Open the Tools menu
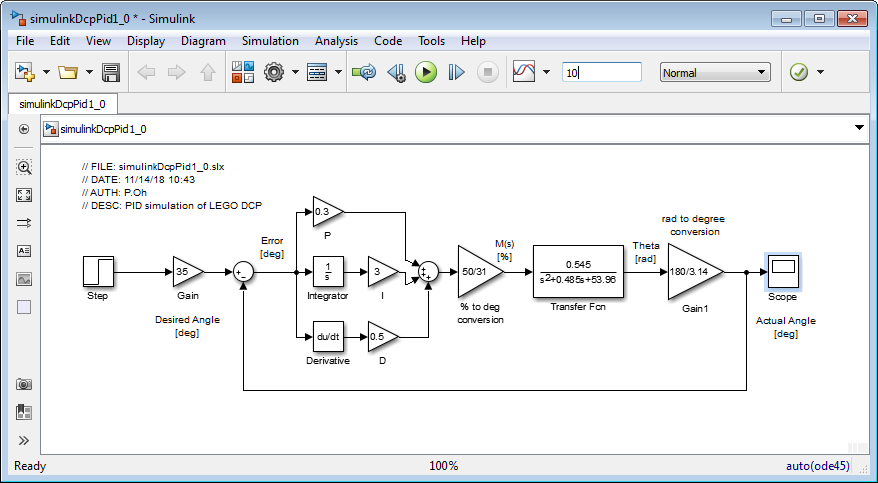This screenshot has width=878, height=483. [432, 41]
